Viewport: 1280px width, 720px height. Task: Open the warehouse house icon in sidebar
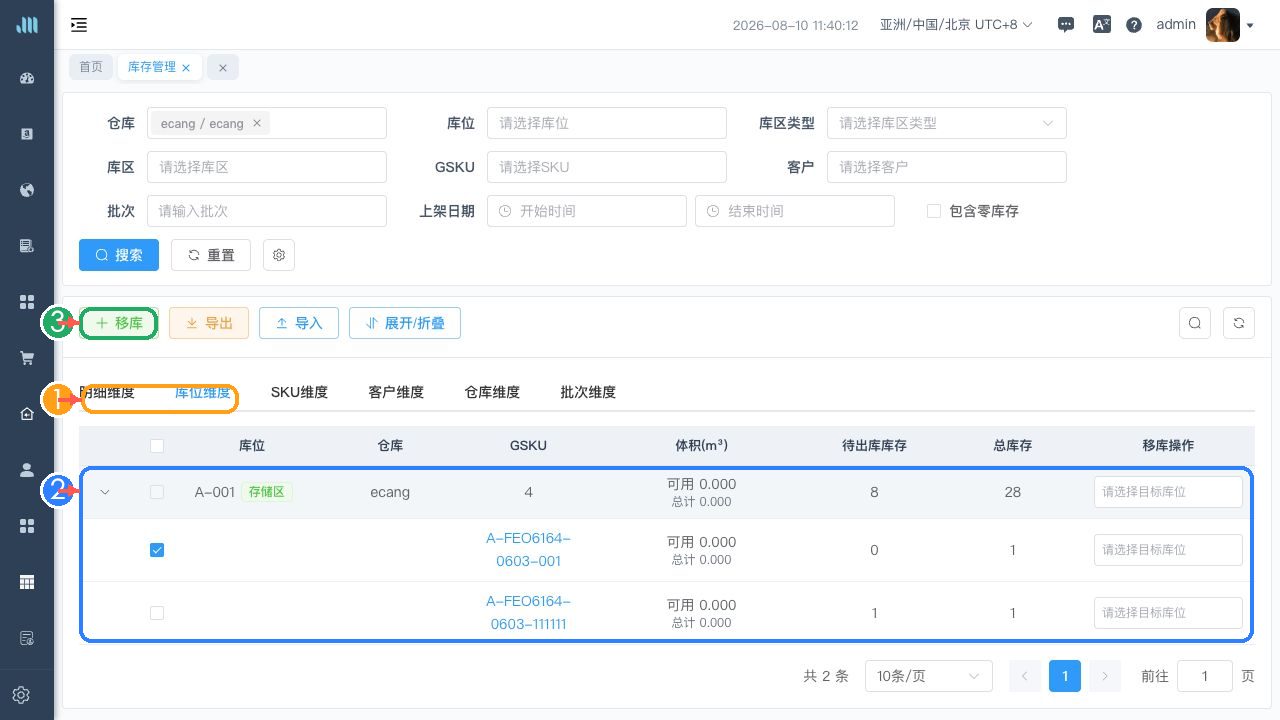(x=27, y=414)
